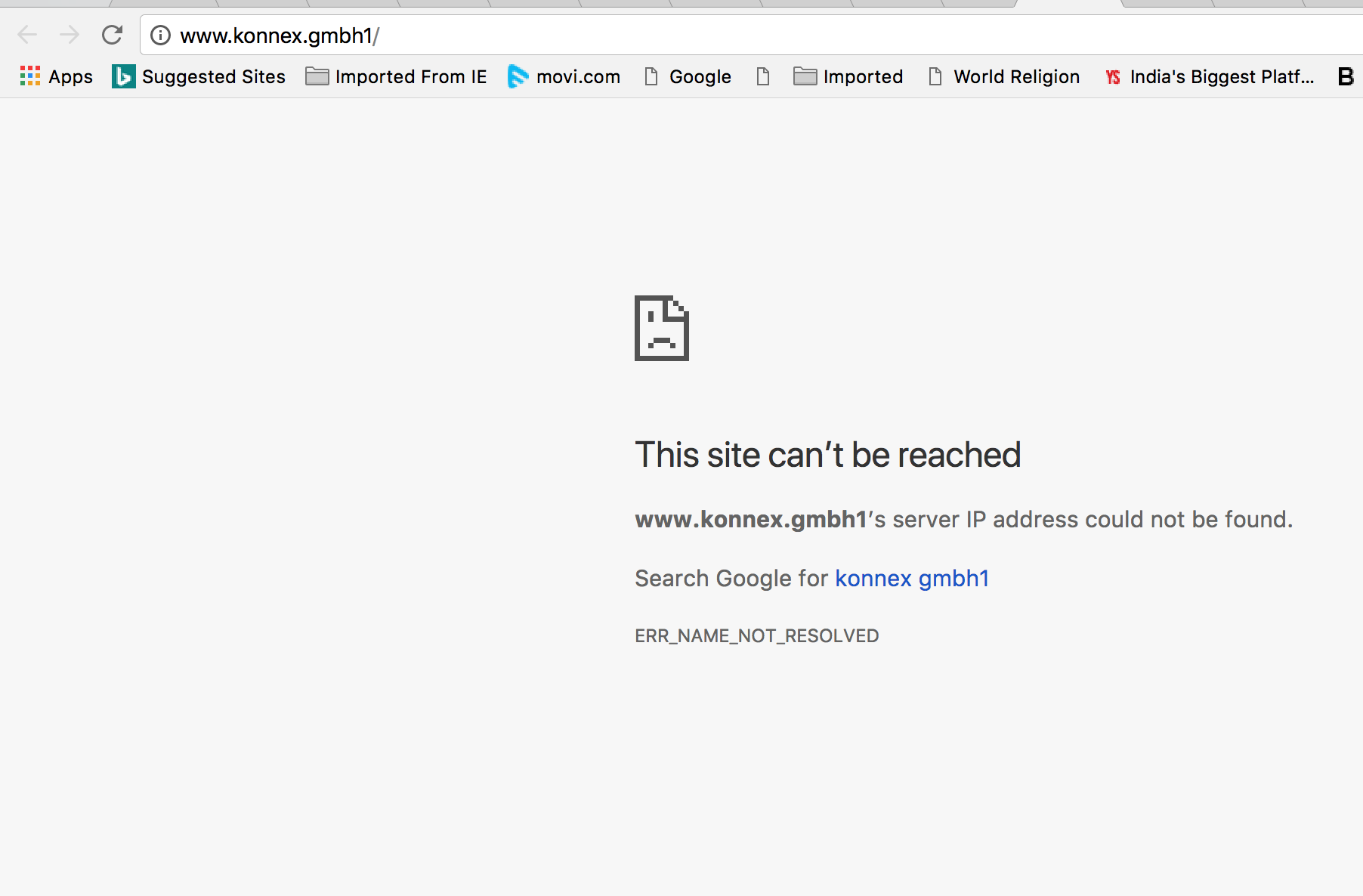1363x896 pixels.
Task: Open the Apps shortcut grid
Action: (x=57, y=76)
